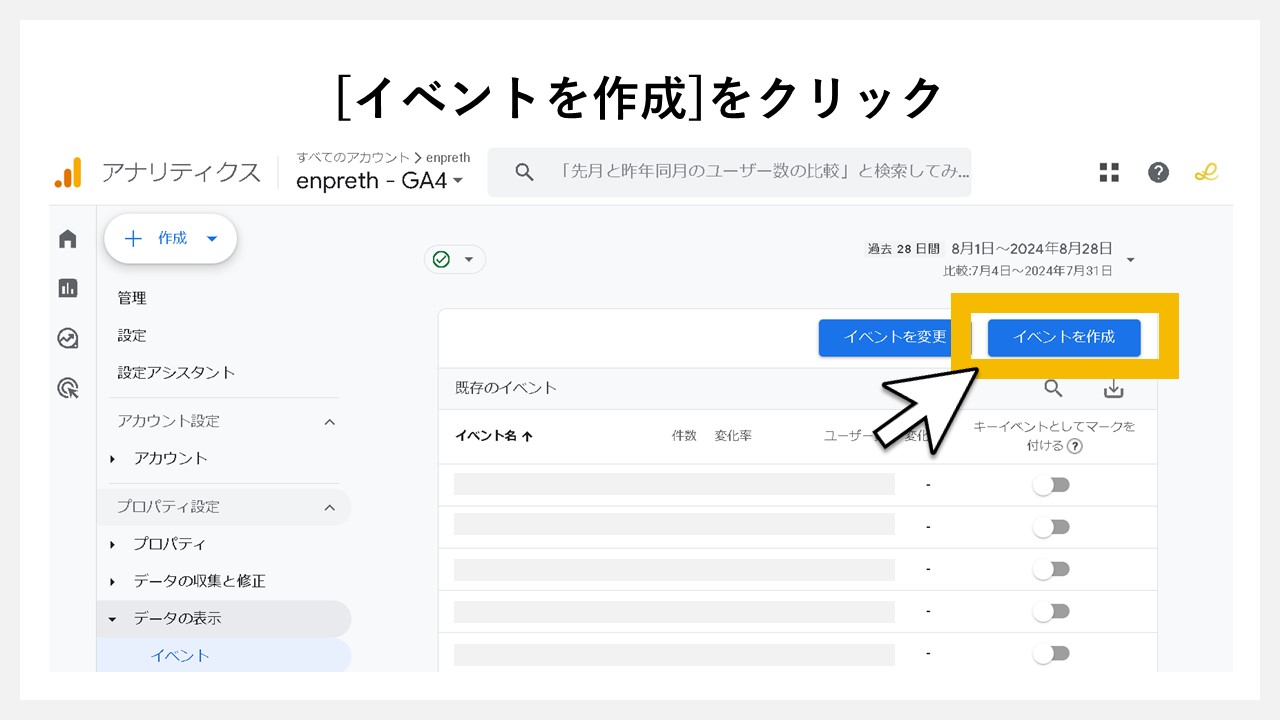Open Explore using the compass icon
The width and height of the screenshot is (1280, 720).
(x=66, y=338)
